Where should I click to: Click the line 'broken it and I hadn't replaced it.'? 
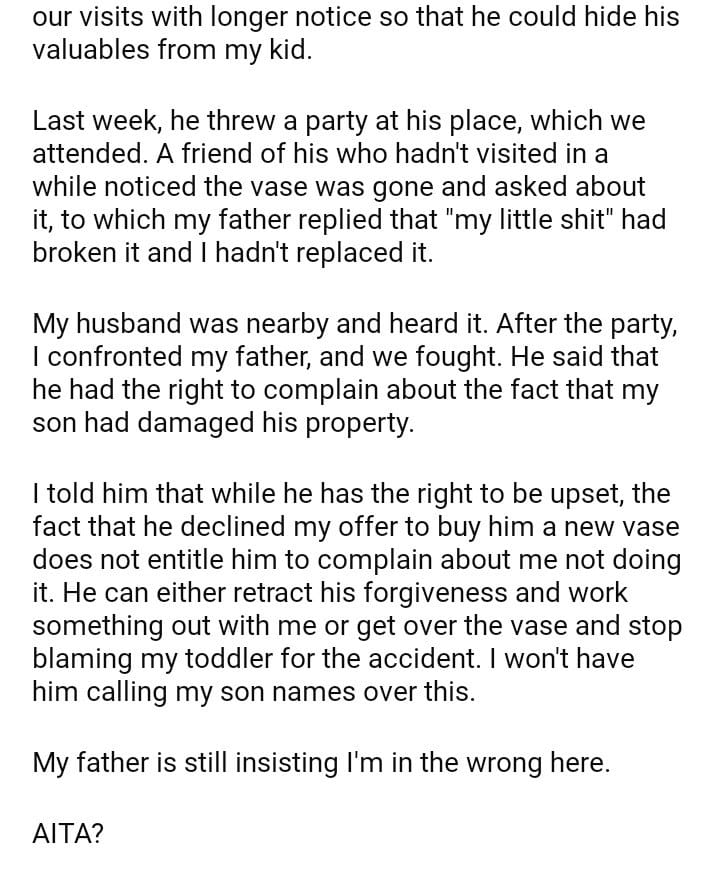point(233,253)
